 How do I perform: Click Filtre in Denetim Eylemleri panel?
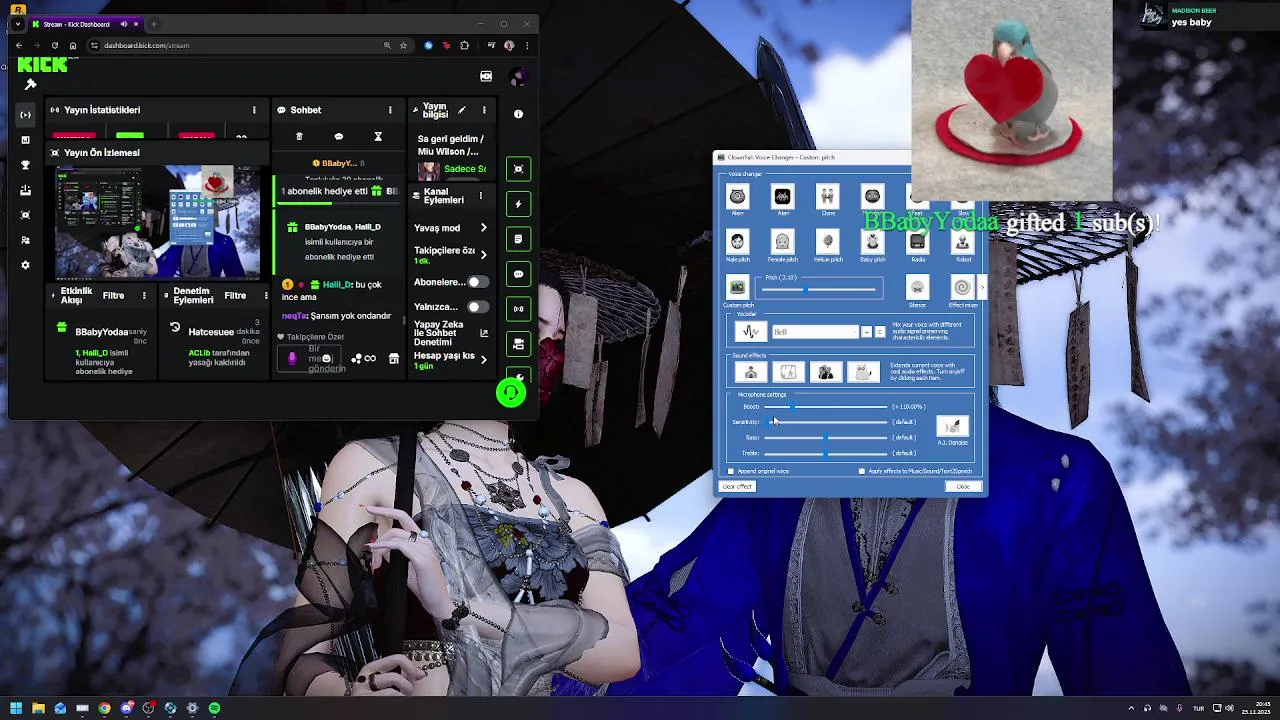[x=235, y=296]
